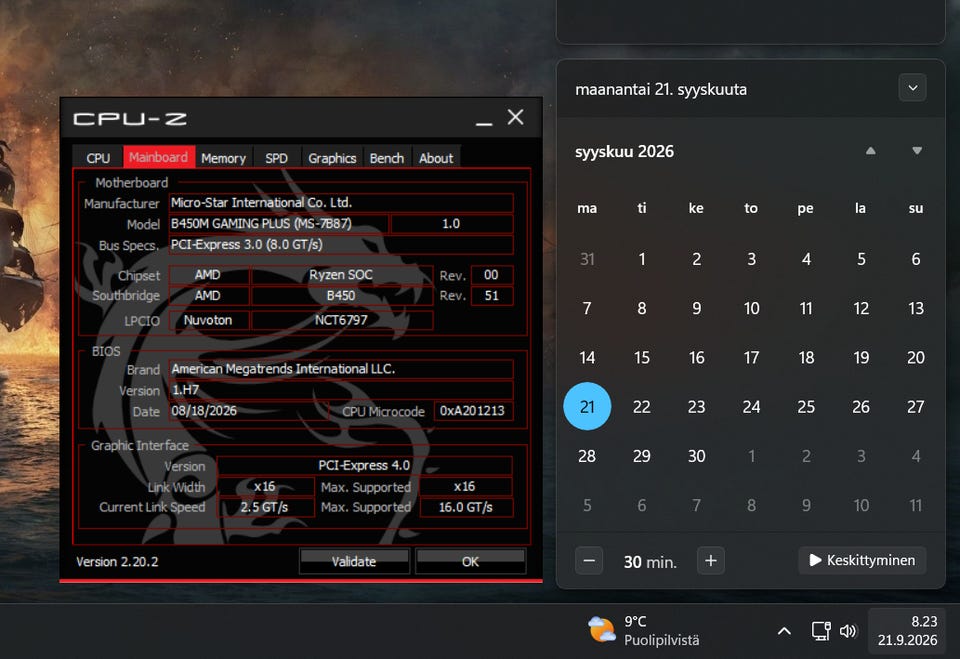Click the Validate button

pos(354,561)
